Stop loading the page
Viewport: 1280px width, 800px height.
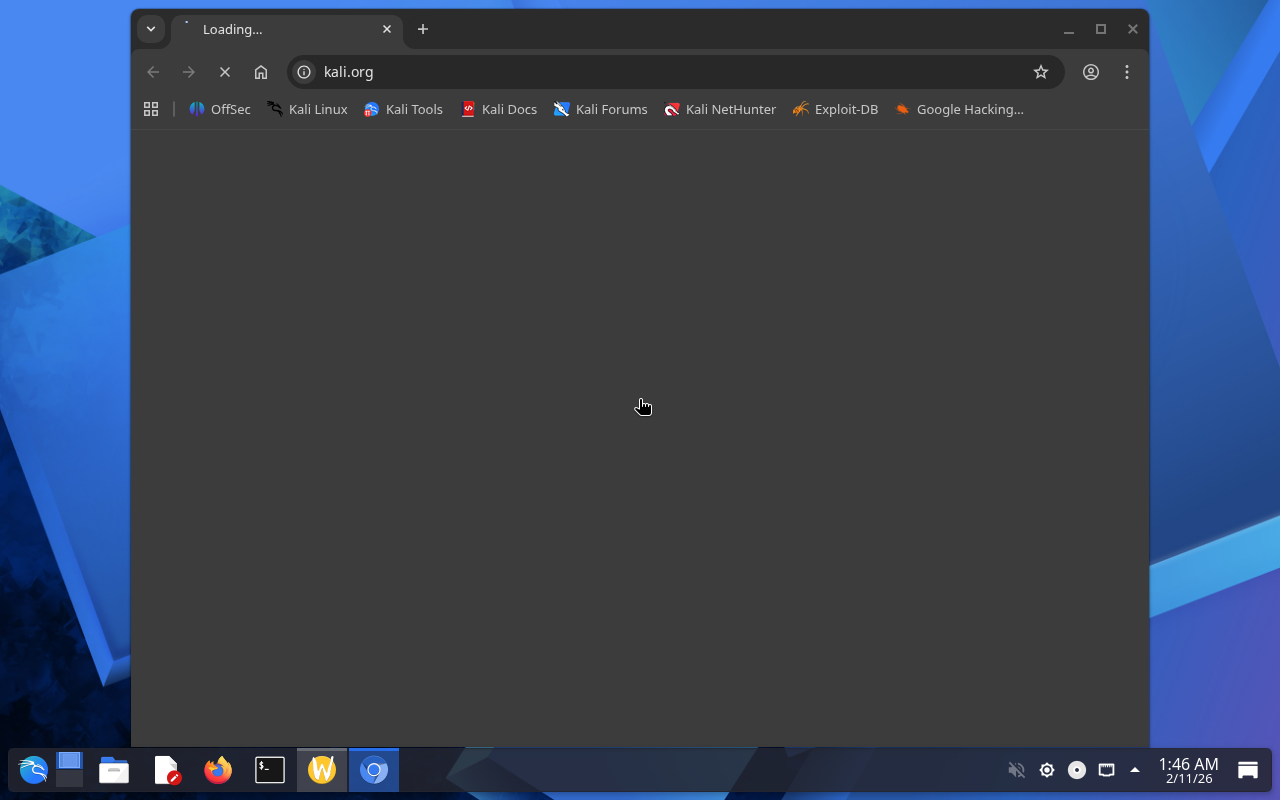point(225,72)
